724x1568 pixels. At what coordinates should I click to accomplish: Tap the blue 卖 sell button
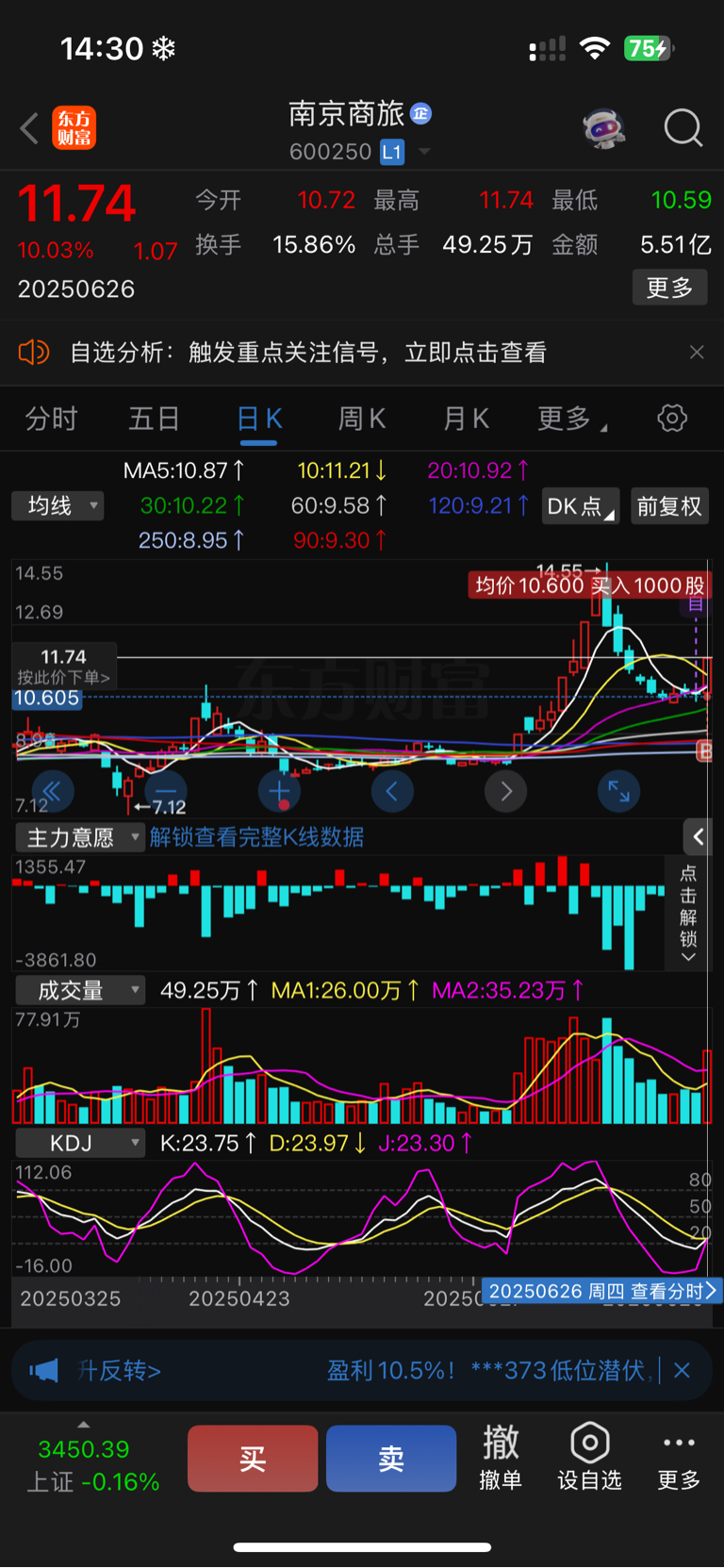click(391, 1459)
